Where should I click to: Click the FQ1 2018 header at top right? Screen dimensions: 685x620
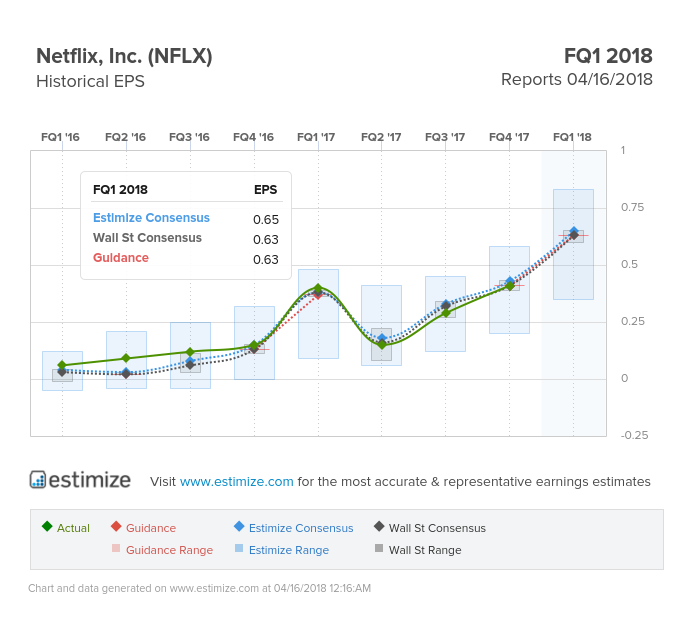click(608, 56)
